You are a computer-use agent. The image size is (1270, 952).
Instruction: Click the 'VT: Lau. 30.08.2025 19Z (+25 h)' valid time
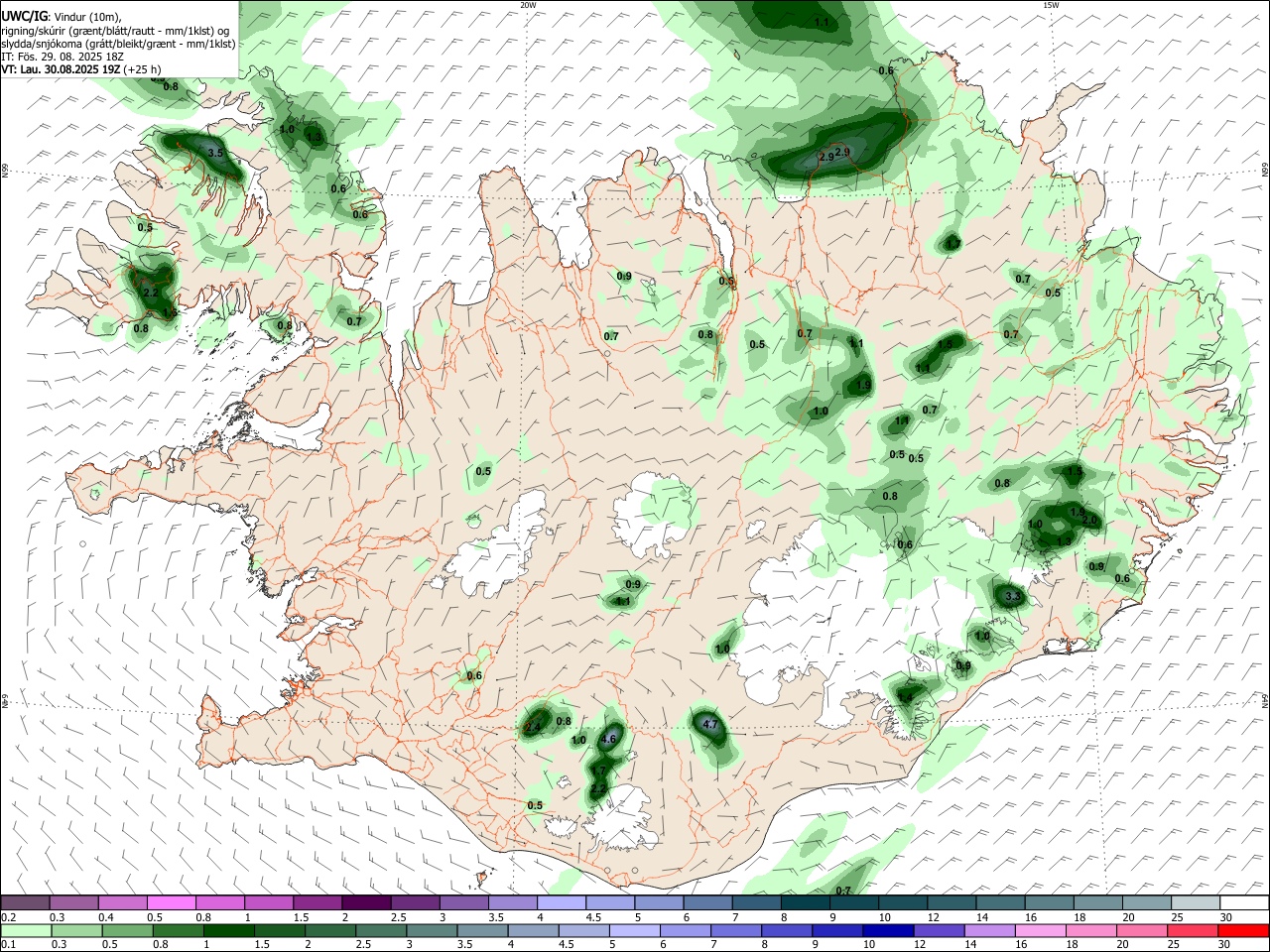[81, 69]
